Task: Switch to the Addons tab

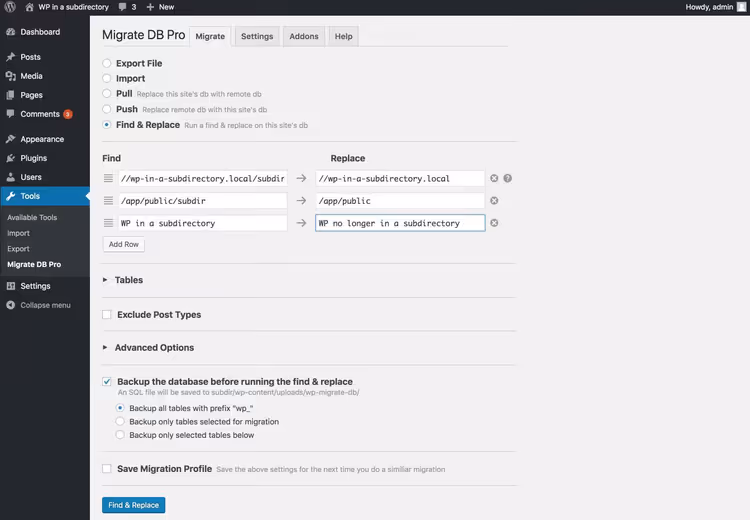Action: 304,36
